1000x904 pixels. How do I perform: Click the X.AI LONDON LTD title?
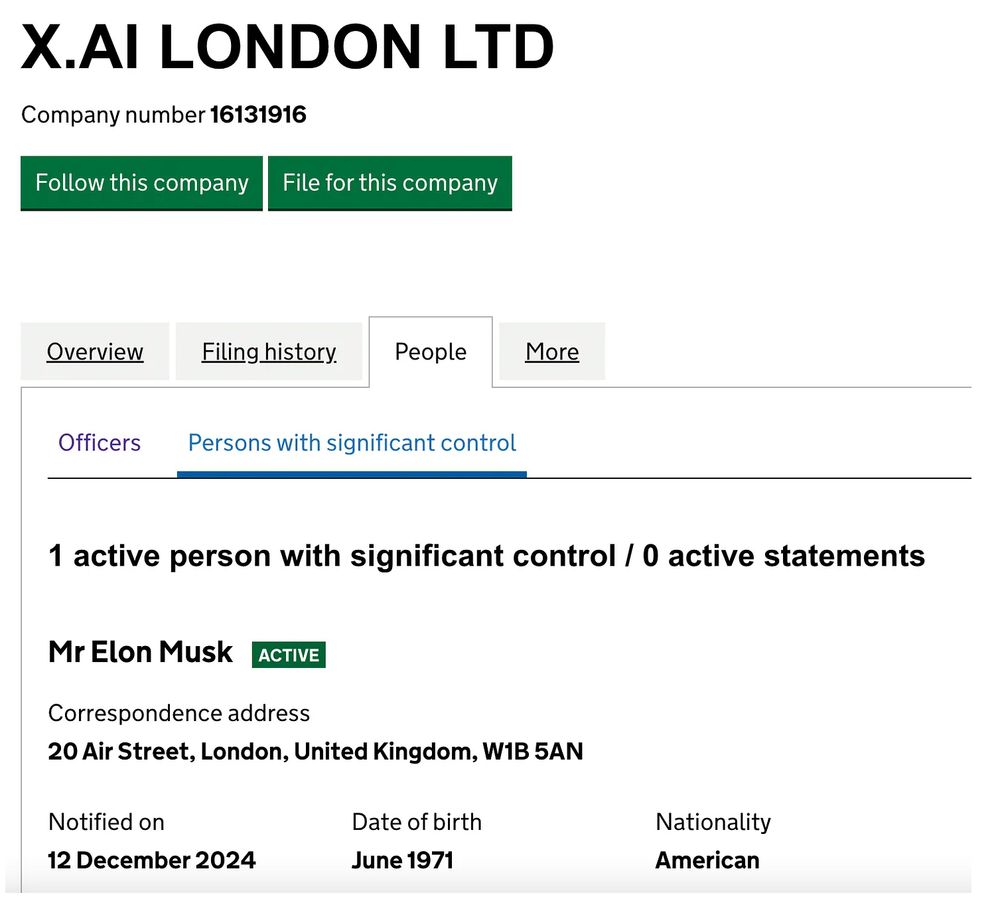click(x=287, y=47)
